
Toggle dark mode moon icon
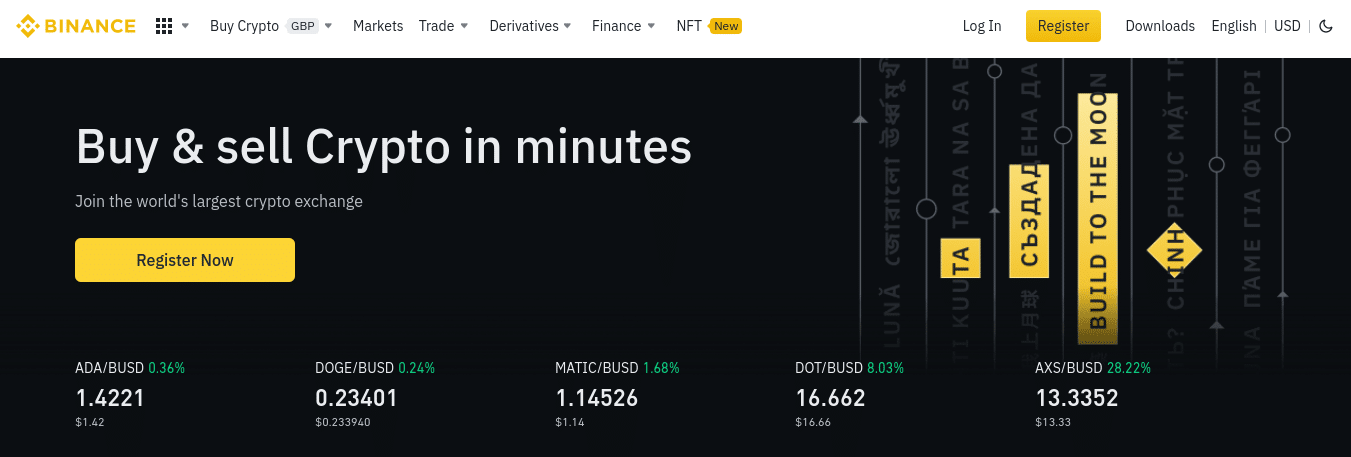[x=1326, y=26]
